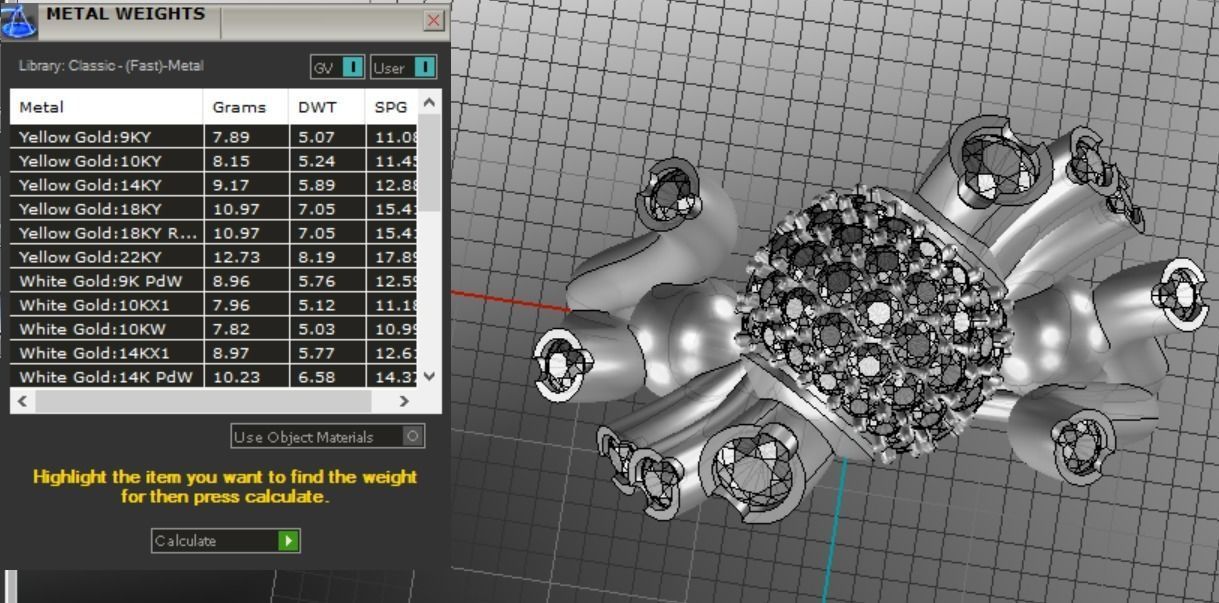Viewport: 1219px width, 603px height.
Task: Select the Yellow Gold:10KY row
Action: tap(214, 161)
